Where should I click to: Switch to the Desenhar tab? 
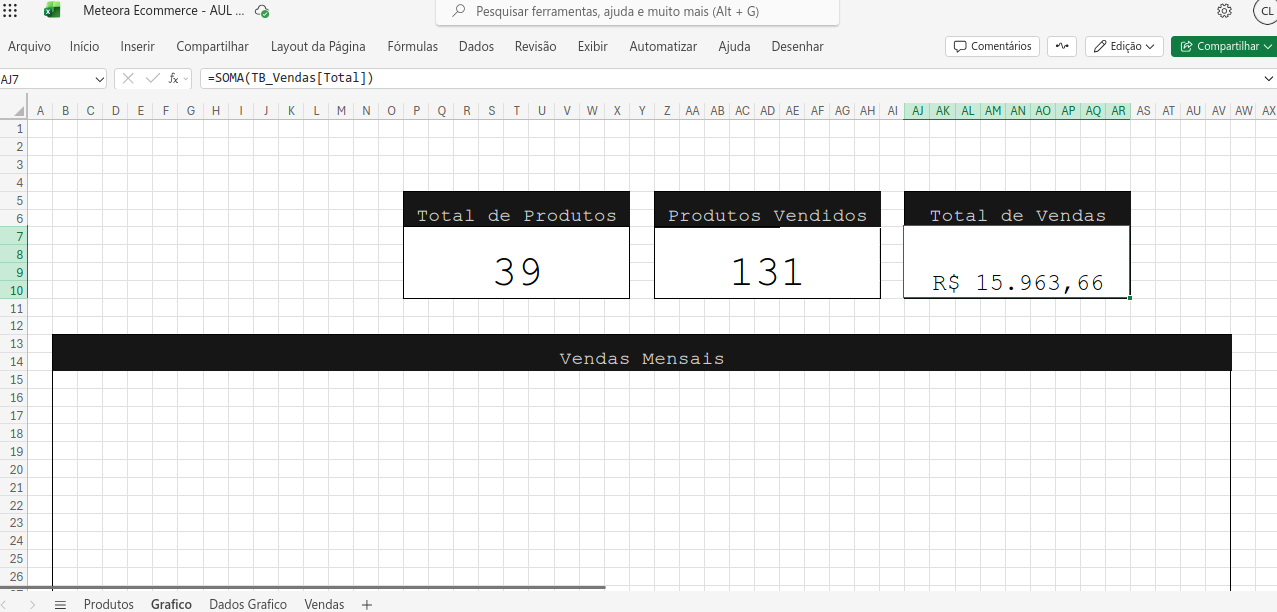[797, 46]
